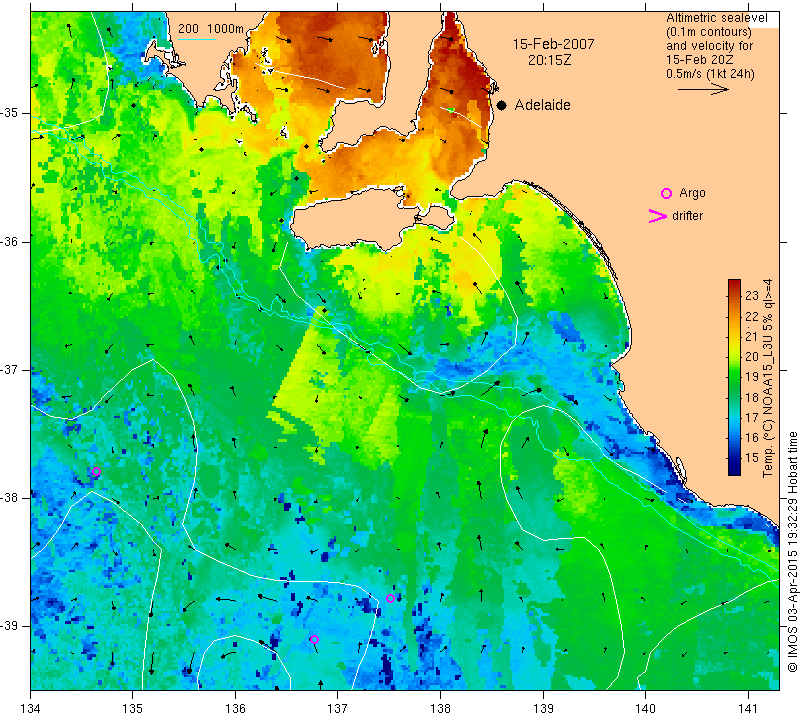800x720 pixels.
Task: Click the 21 value on temperature scale
Action: [752, 336]
